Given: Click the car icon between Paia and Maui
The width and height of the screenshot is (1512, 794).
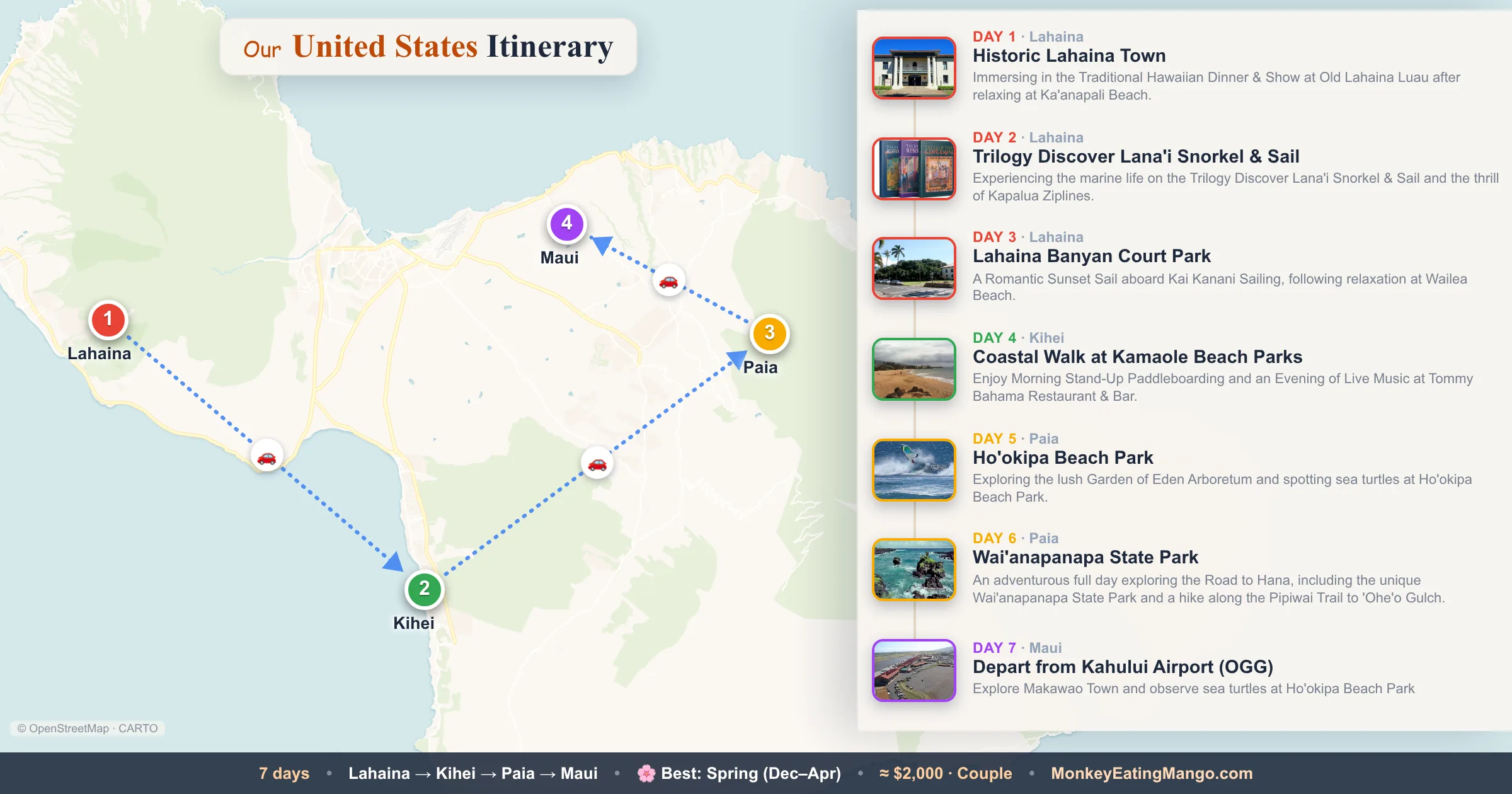Looking at the screenshot, I should point(668,280).
